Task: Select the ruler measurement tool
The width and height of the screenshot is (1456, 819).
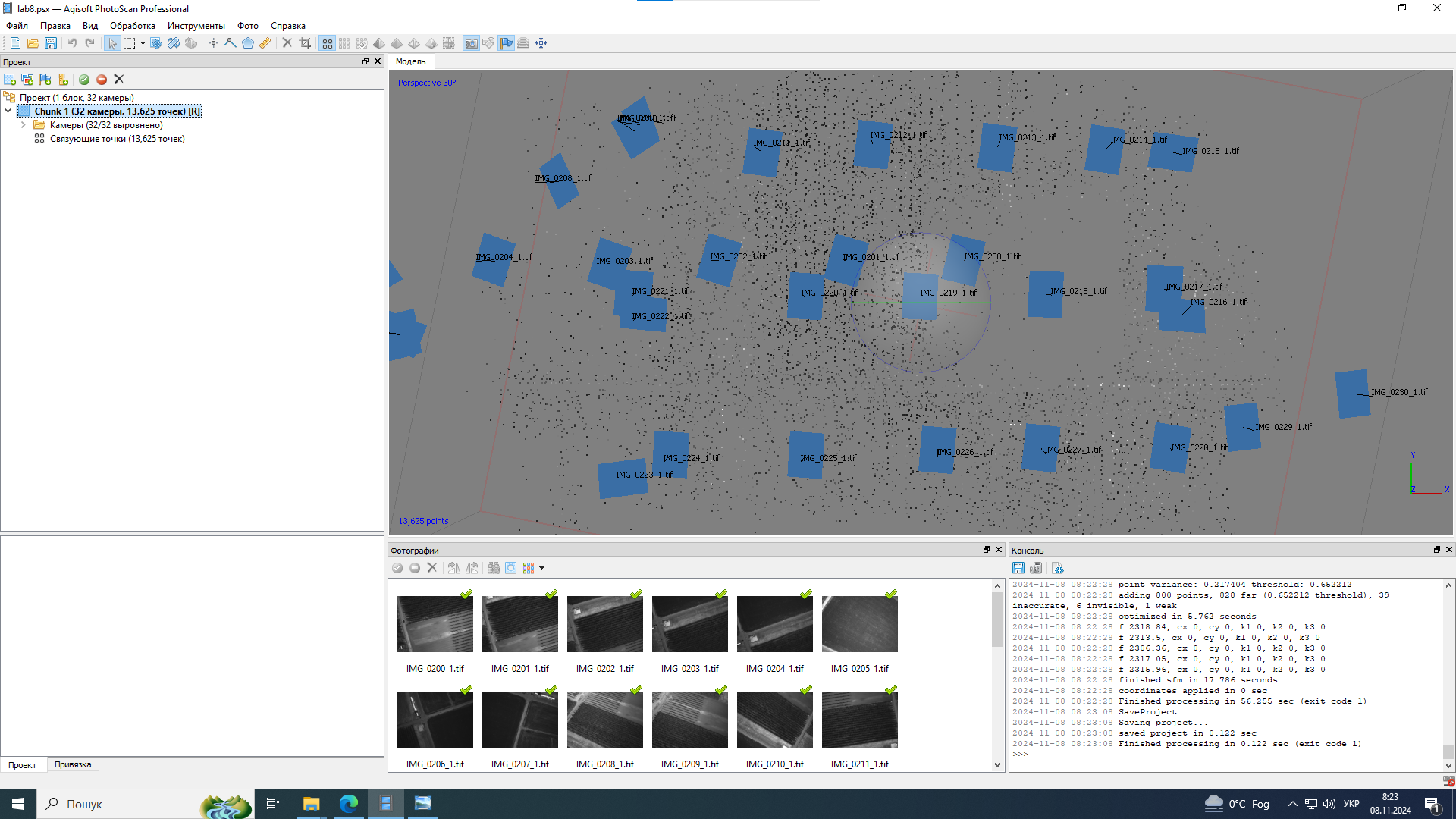Action: [x=265, y=43]
